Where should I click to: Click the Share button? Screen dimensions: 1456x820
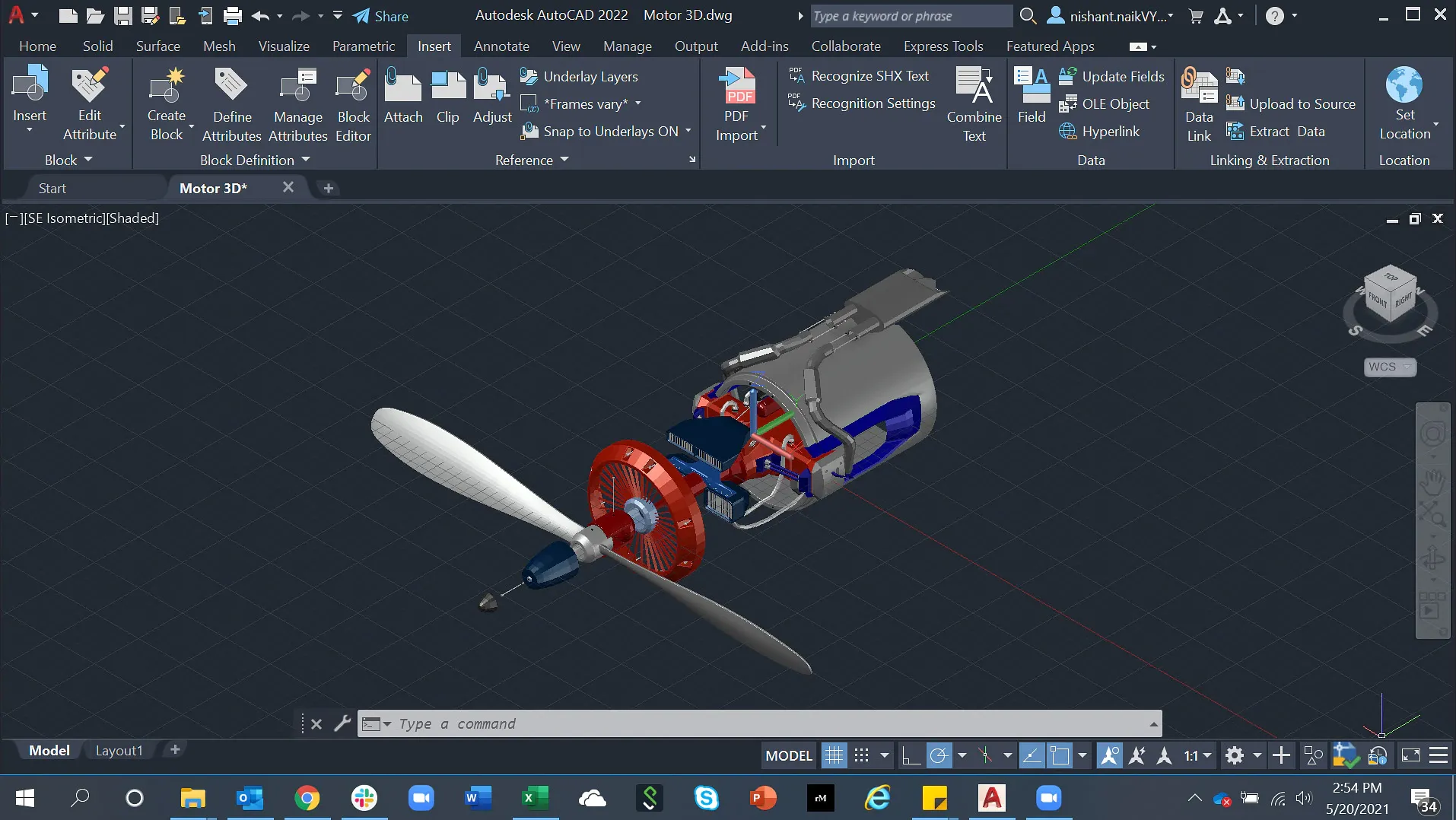[x=380, y=15]
